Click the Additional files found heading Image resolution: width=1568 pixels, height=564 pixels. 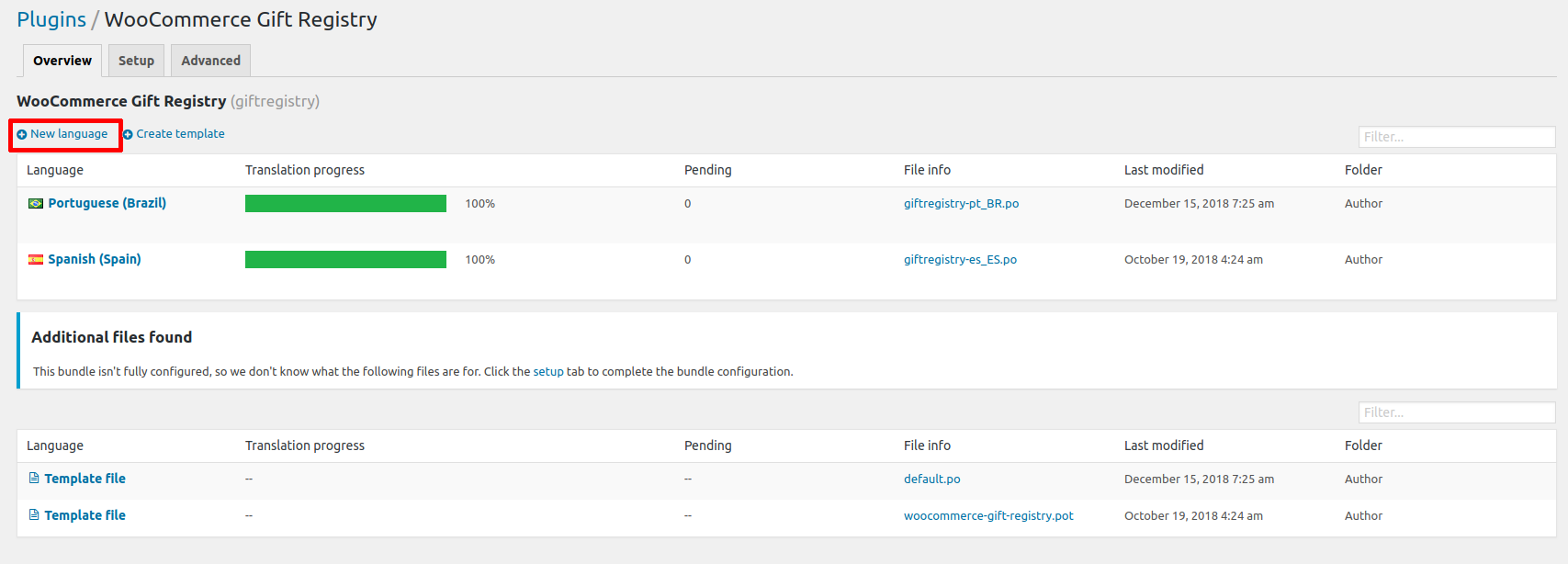[x=112, y=337]
